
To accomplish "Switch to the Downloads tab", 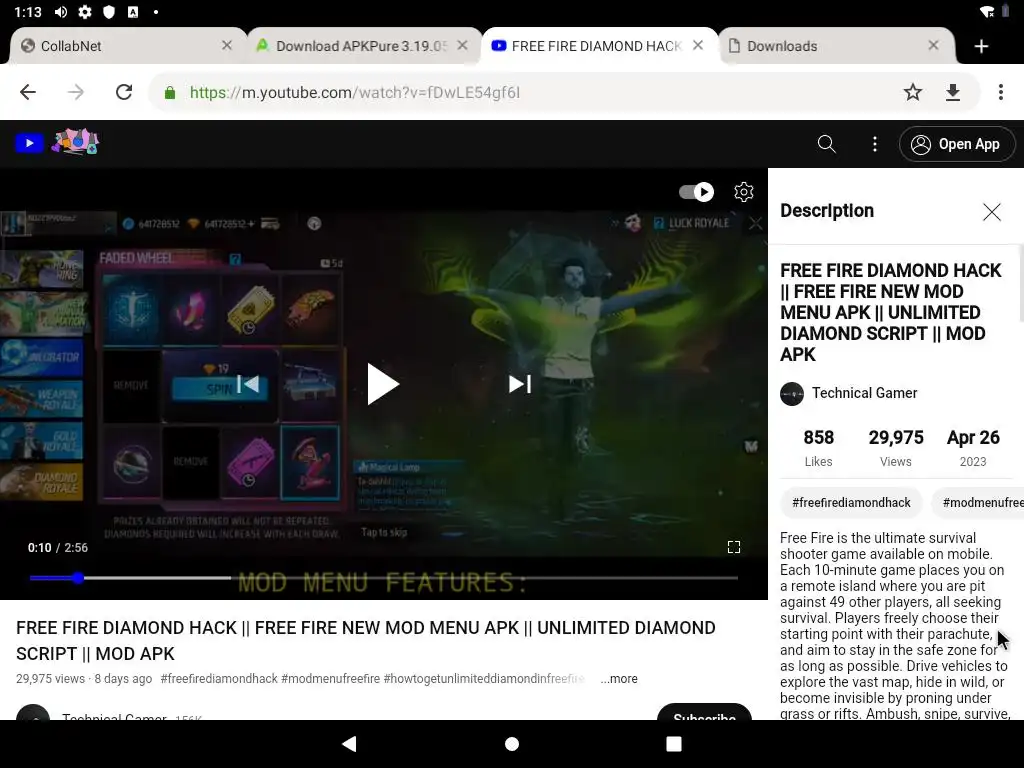I will click(837, 46).
